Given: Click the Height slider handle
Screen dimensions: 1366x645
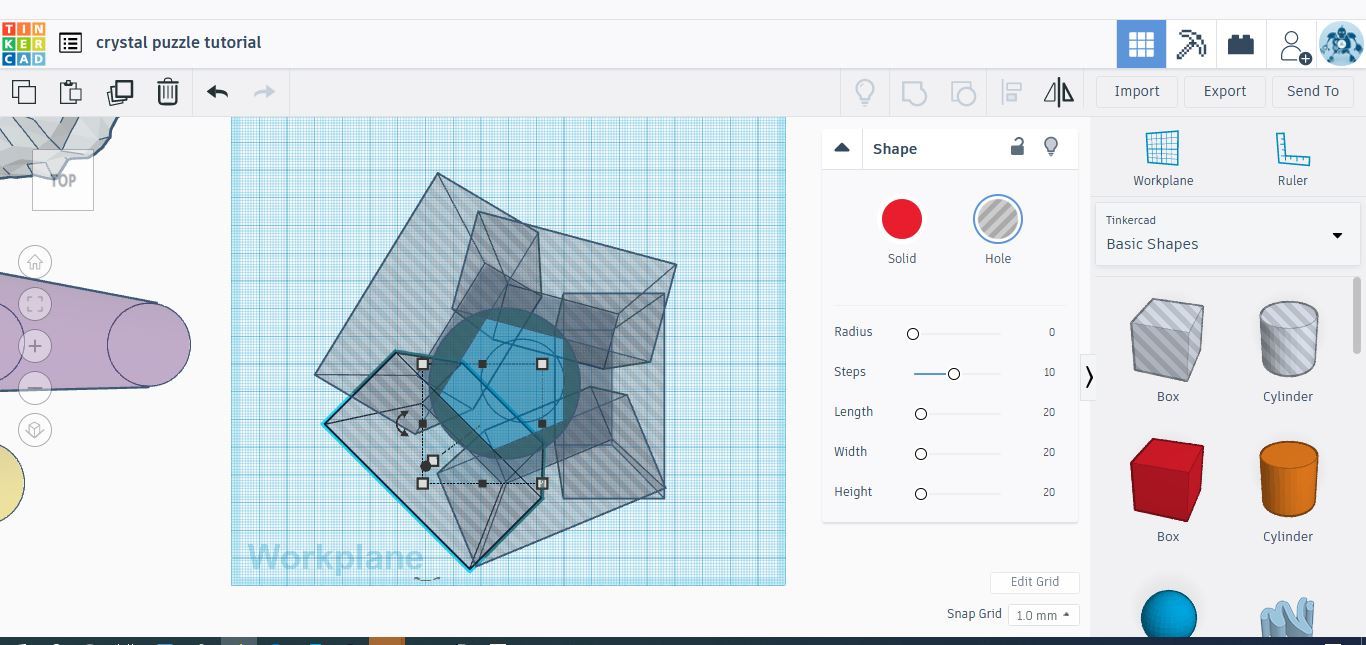Looking at the screenshot, I should tap(921, 493).
